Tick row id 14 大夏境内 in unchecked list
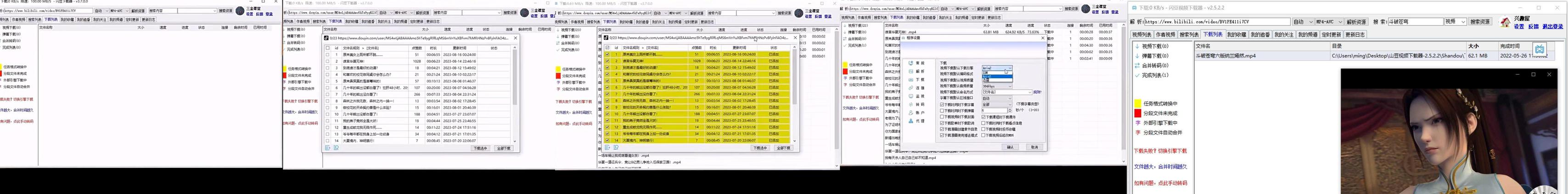 click(x=327, y=140)
